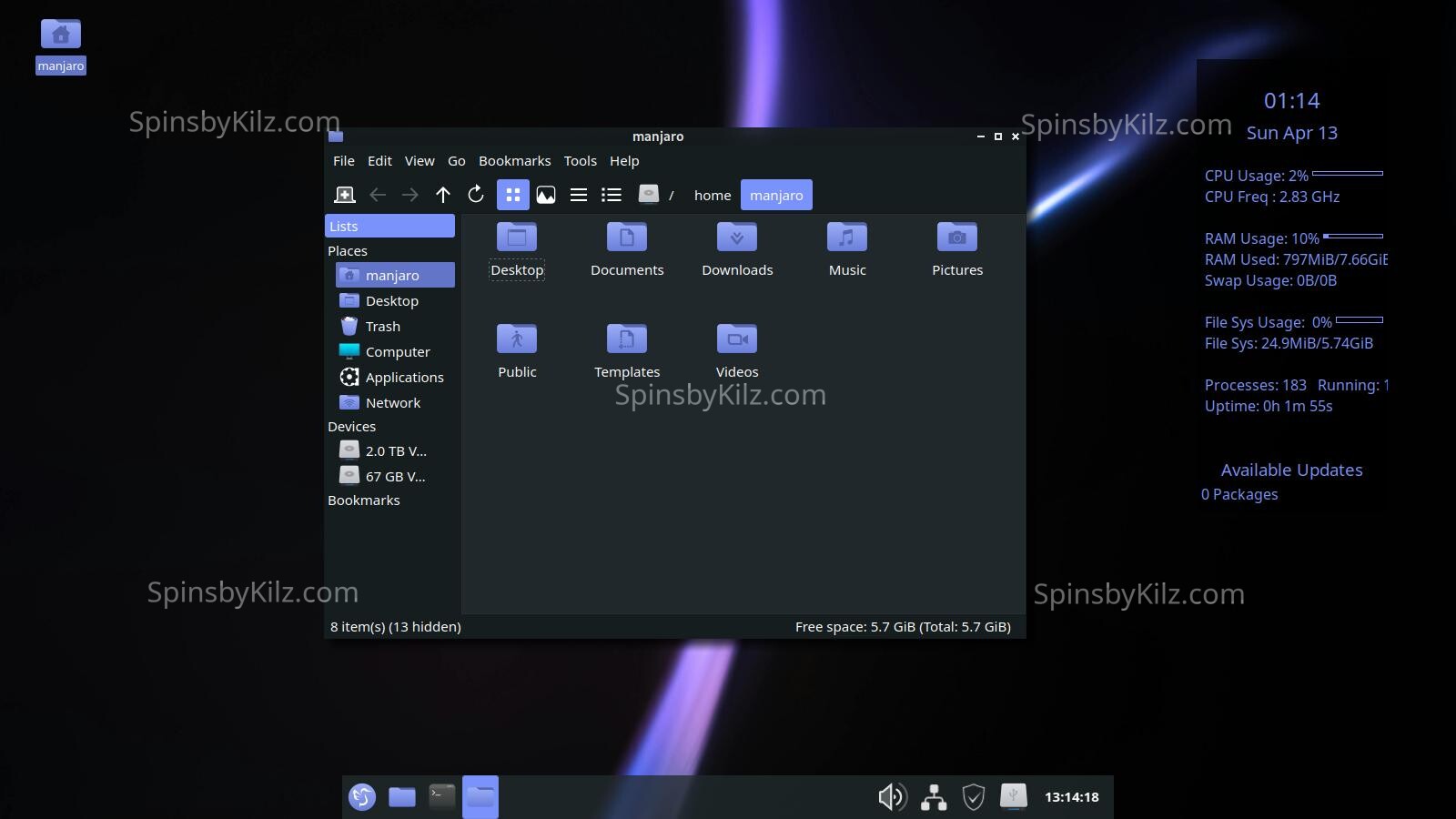Open Computer in the sidebar
Screen dimensions: 1456x819
395,351
